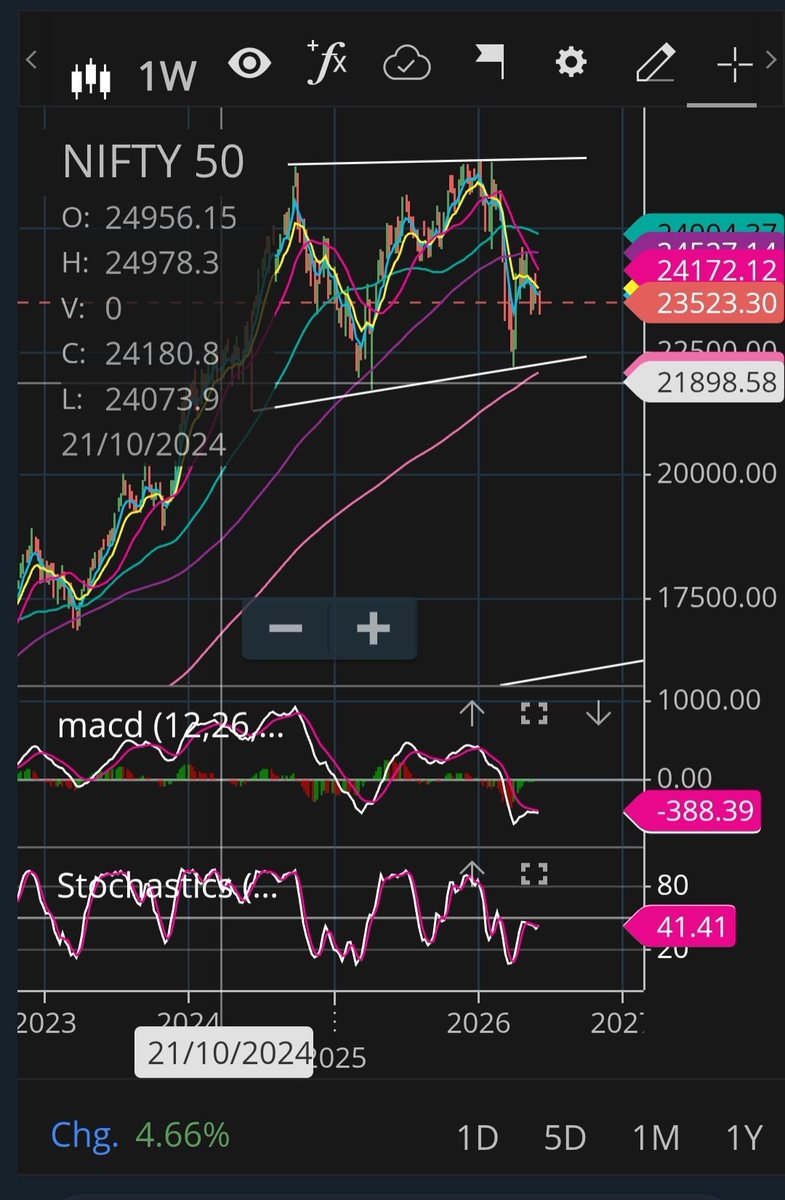This screenshot has width=785, height=1200.
Task: Select the 1Y range tab
Action: (x=744, y=1137)
